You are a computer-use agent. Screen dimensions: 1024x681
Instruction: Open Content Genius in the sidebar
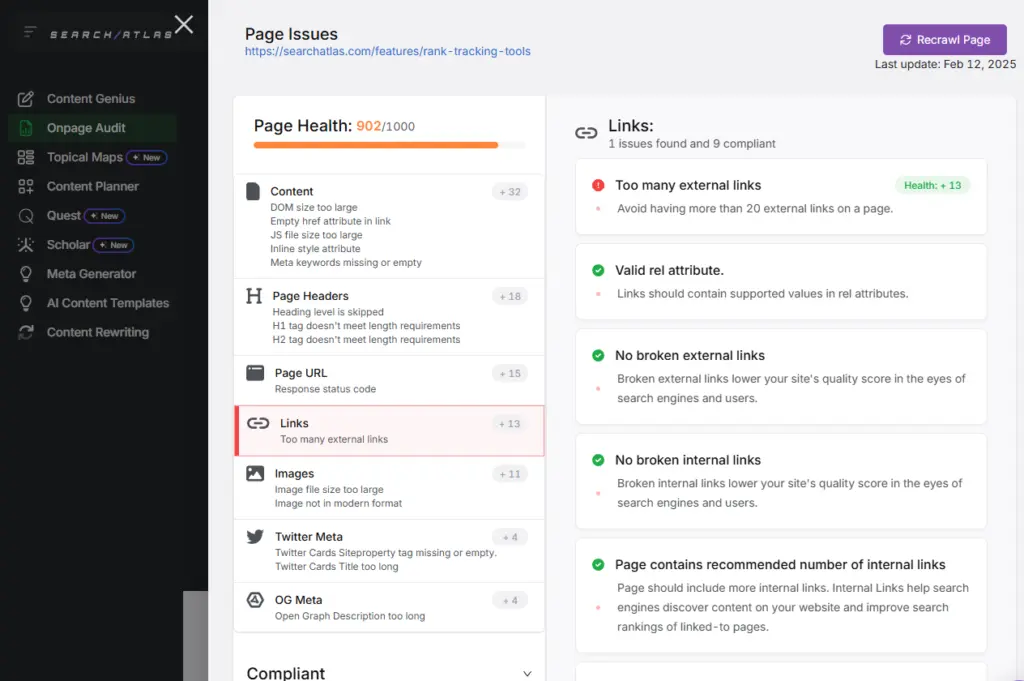click(x=92, y=99)
